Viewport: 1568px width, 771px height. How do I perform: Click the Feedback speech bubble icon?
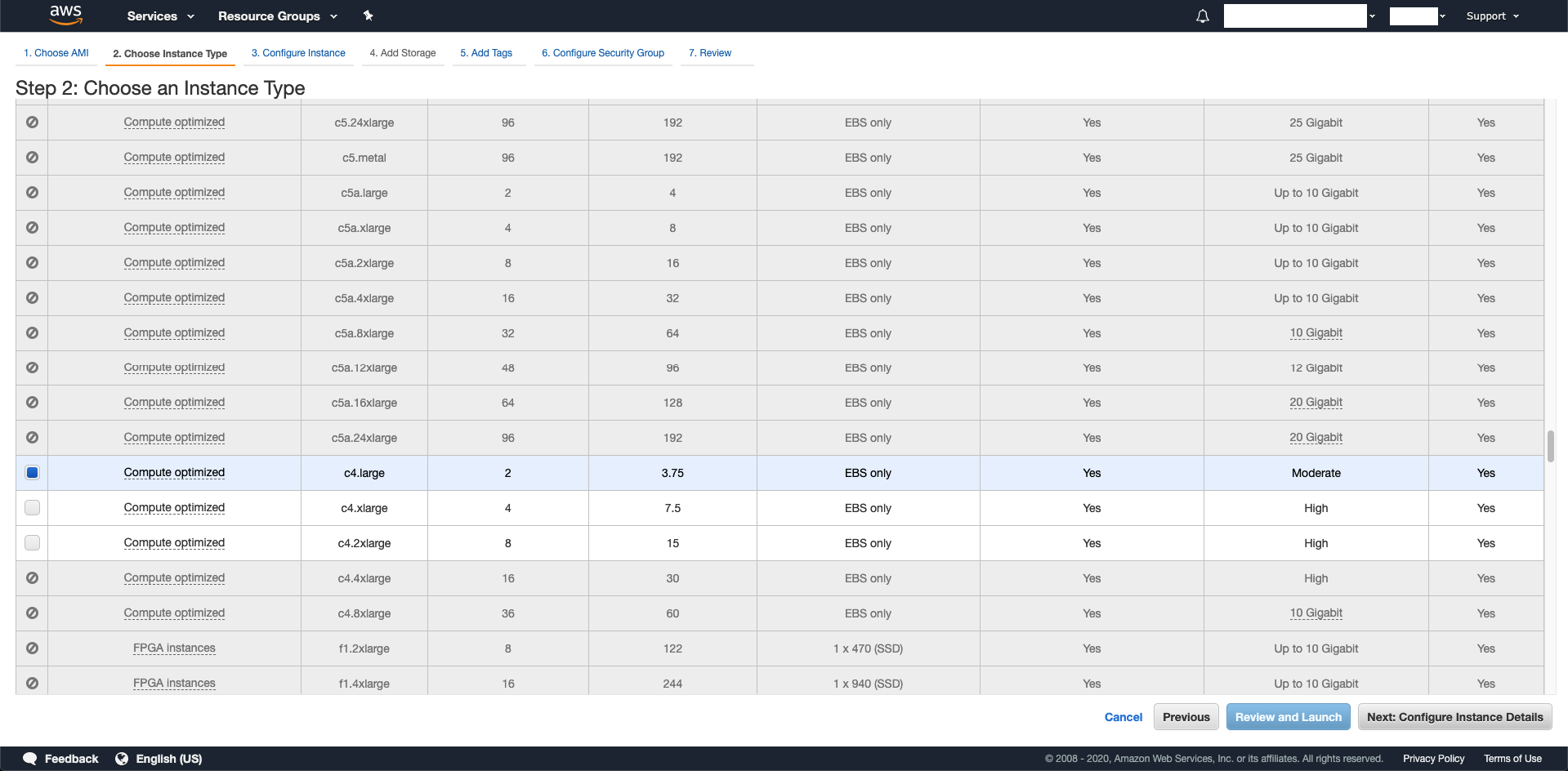(x=30, y=759)
